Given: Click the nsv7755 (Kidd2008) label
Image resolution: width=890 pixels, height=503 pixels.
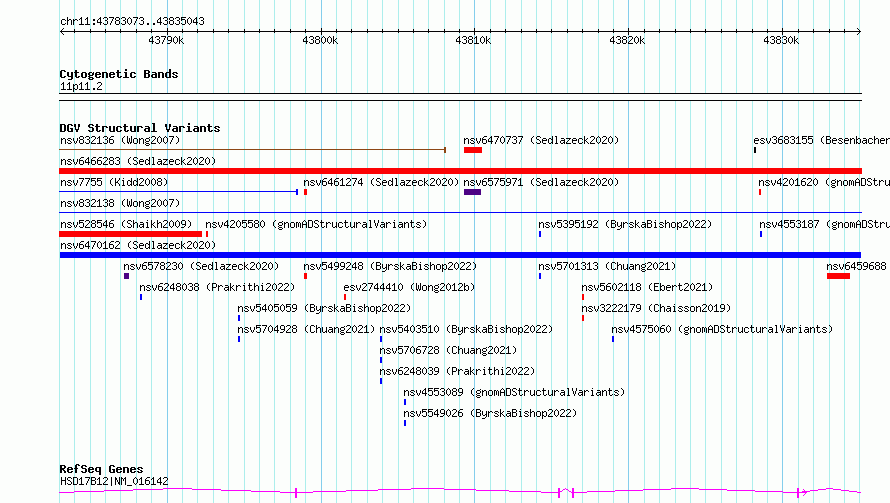Looking at the screenshot, I should tap(114, 182).
